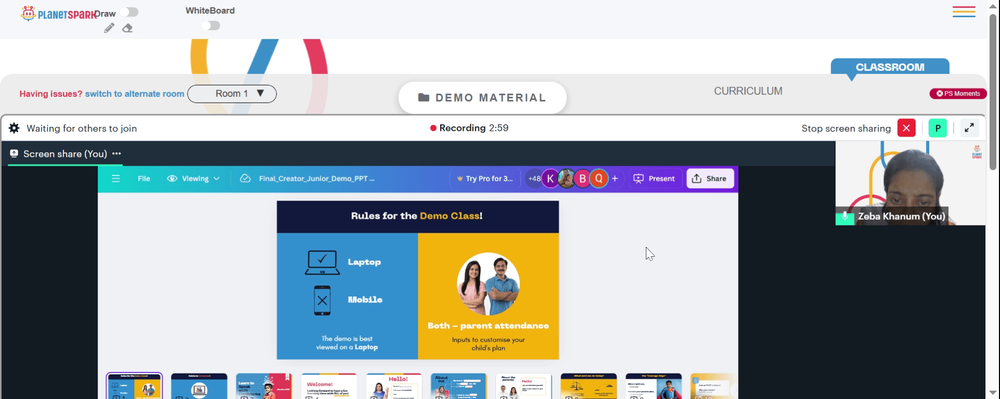
Task: Select the Welcome! slide thumbnail
Action: click(x=329, y=386)
